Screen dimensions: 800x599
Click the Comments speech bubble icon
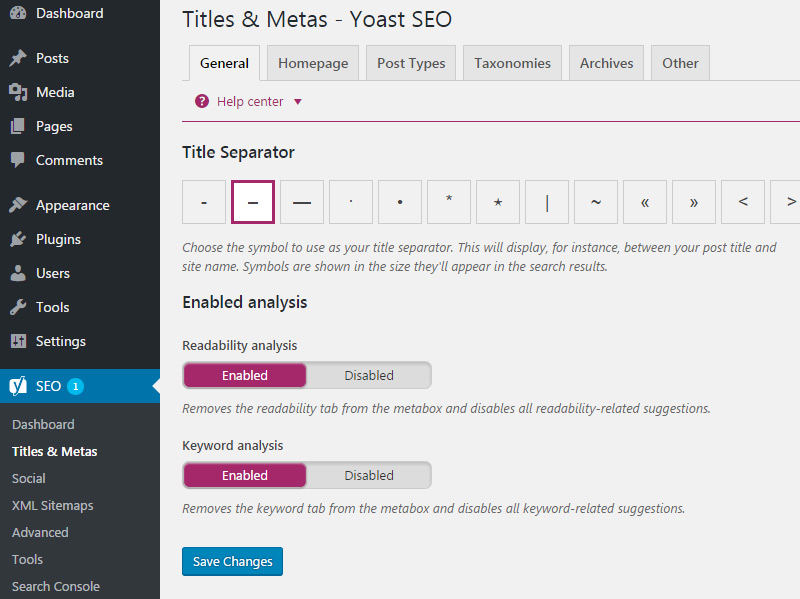pyautogui.click(x=18, y=160)
